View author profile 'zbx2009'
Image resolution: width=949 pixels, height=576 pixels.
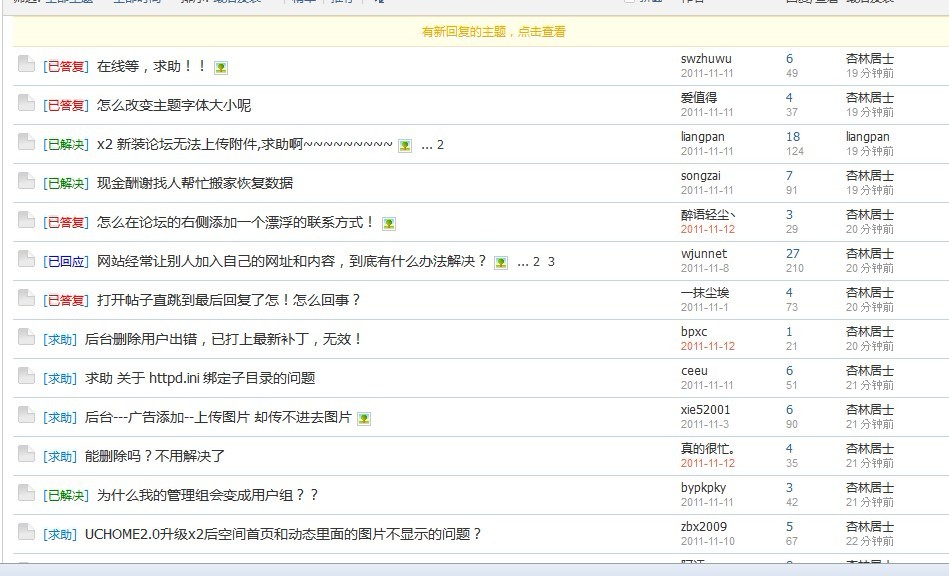(704, 526)
